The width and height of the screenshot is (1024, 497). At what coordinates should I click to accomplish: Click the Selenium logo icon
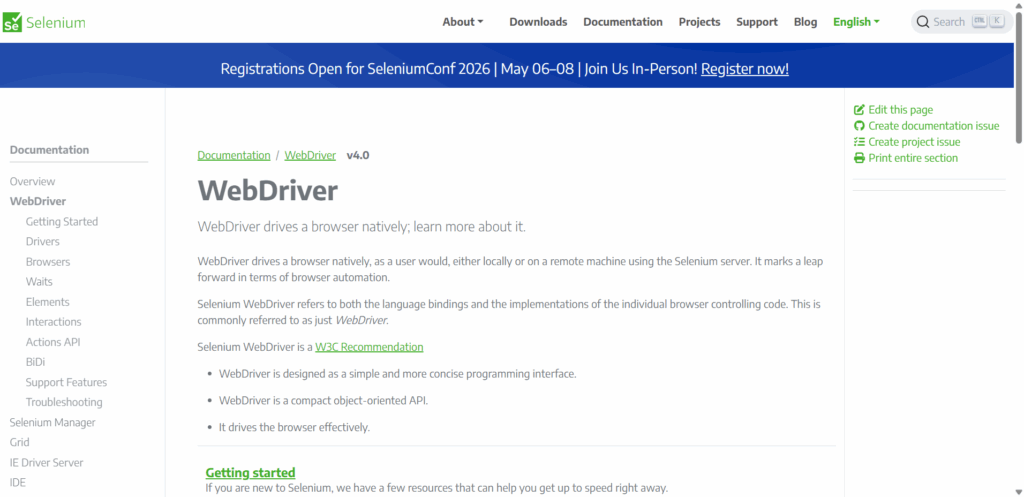point(12,22)
